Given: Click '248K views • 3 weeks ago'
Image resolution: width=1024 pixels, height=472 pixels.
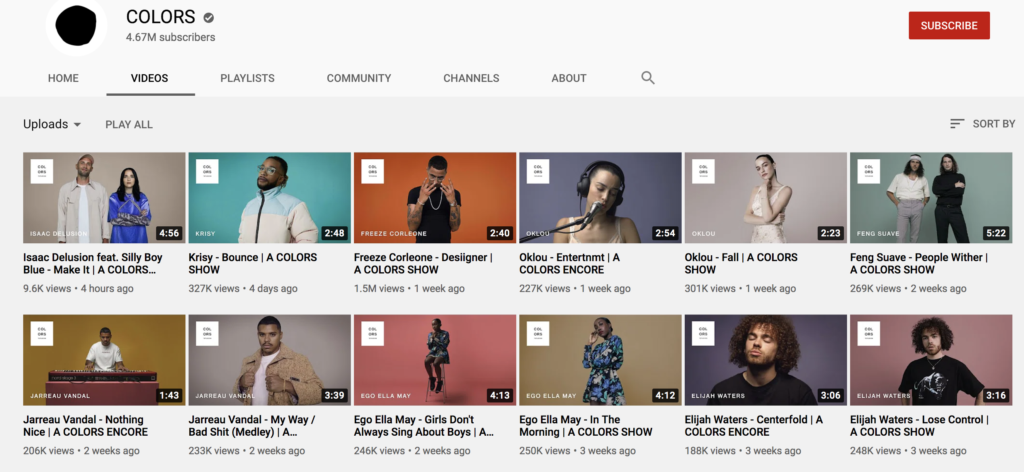Looking at the screenshot, I should tap(908, 450).
